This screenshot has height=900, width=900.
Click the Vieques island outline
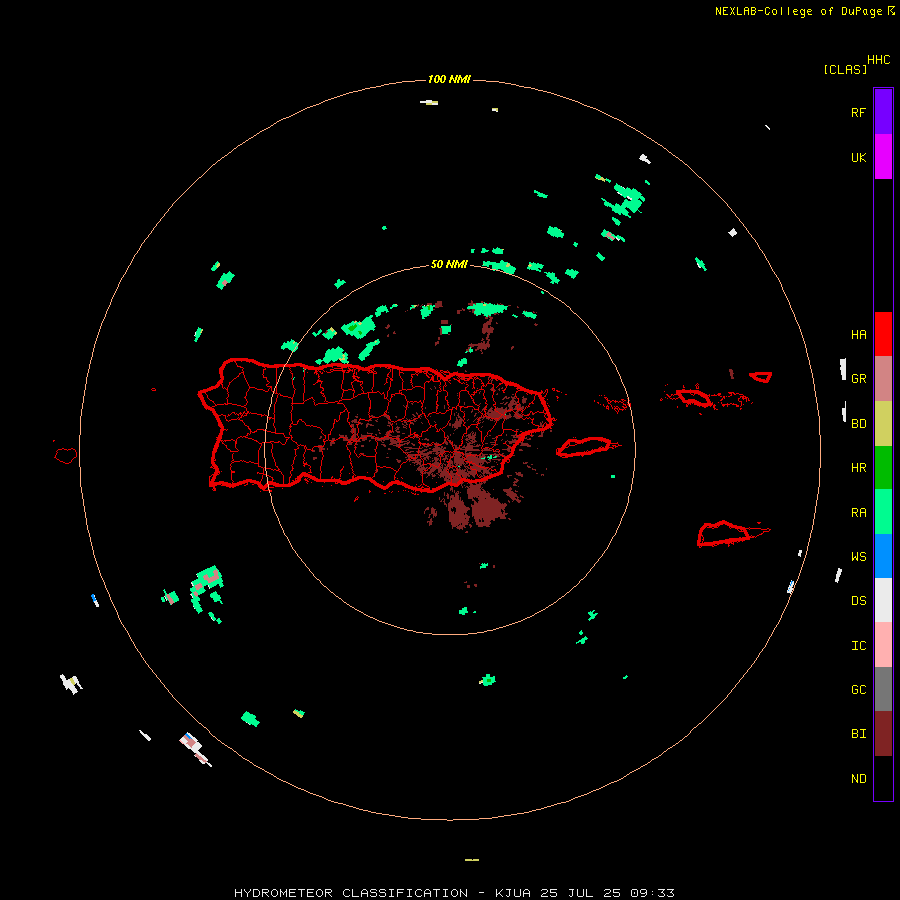pyautogui.click(x=584, y=447)
